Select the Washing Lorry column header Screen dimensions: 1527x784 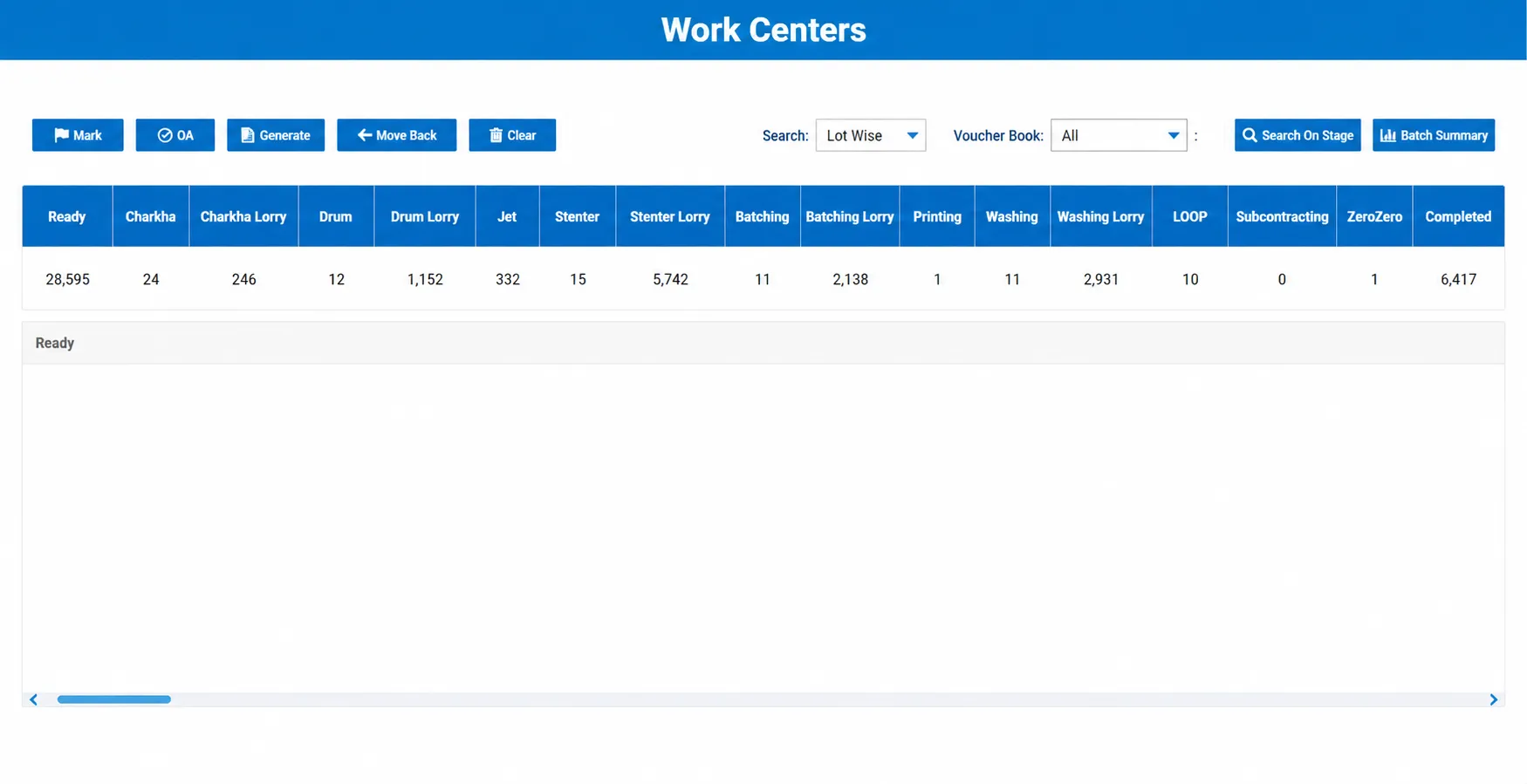tap(1101, 216)
